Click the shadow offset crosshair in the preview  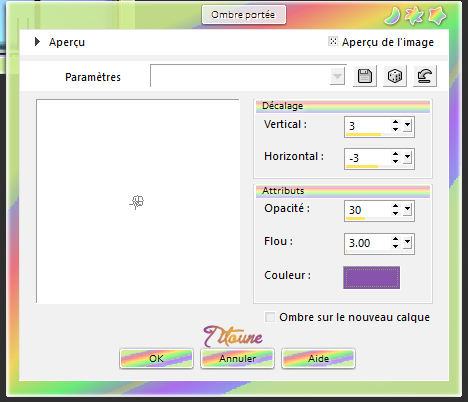pyautogui.click(x=137, y=202)
